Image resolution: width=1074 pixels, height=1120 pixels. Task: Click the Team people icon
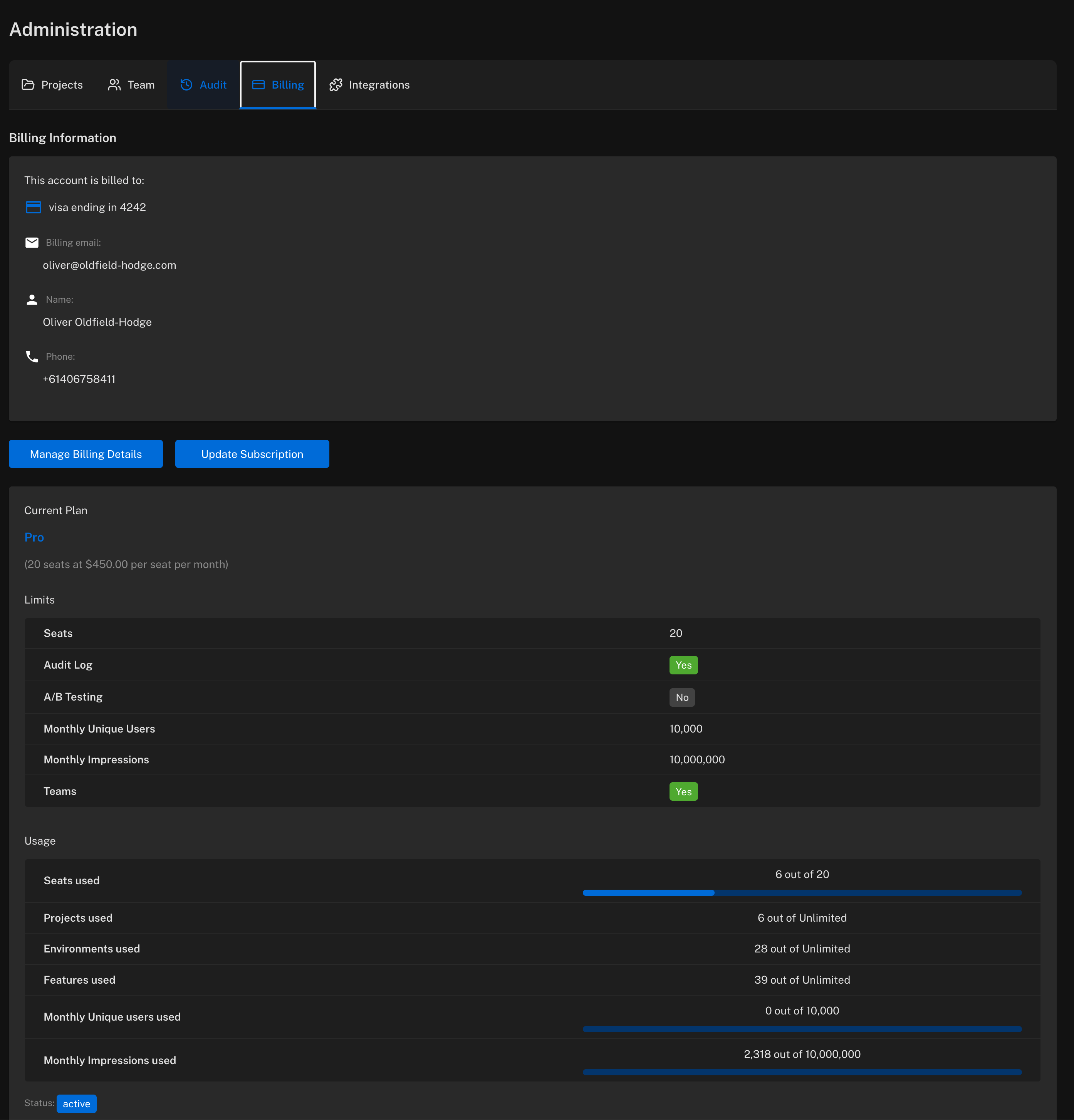114,85
